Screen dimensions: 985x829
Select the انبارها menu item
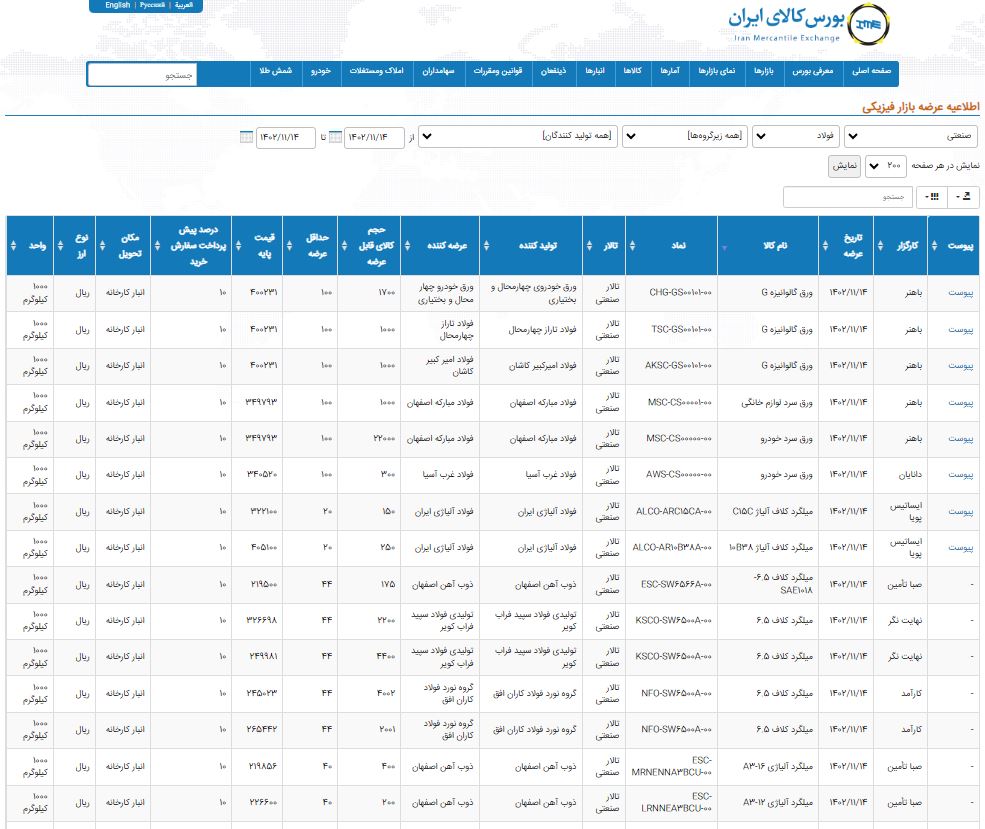click(595, 71)
